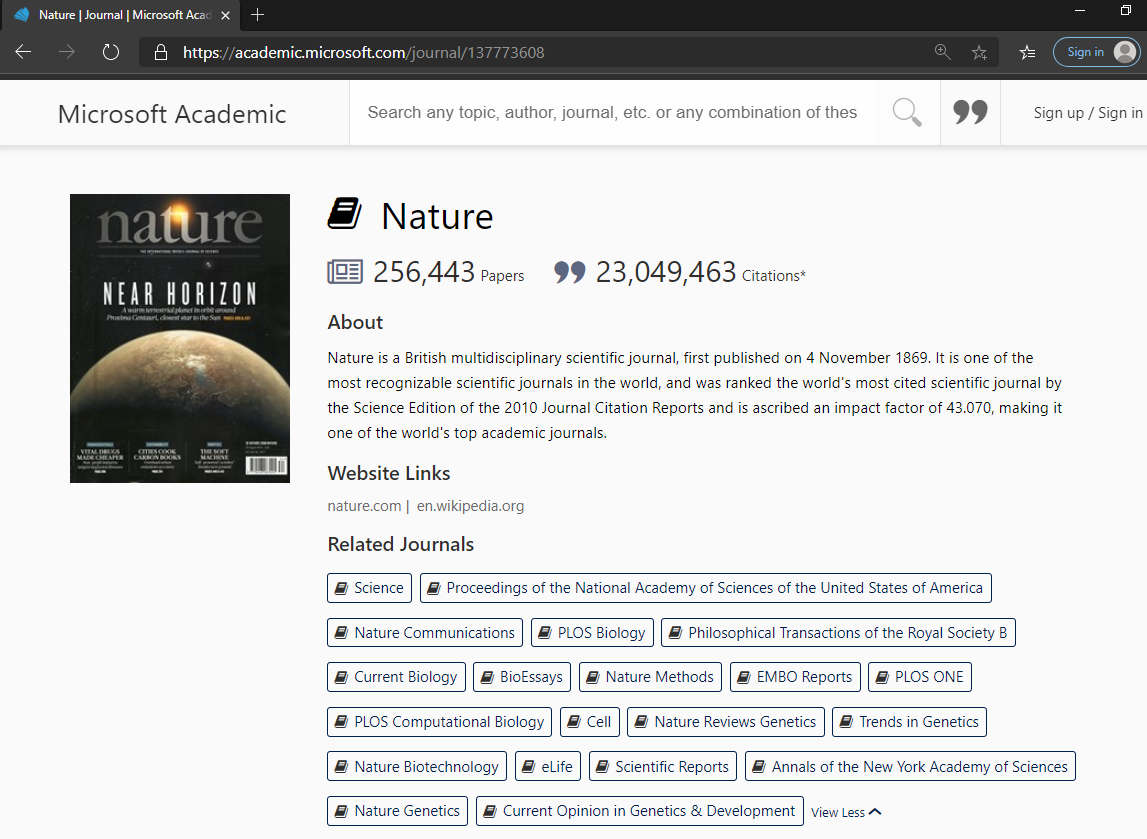Go to Microsoft Academic home logo
The image size is (1147, 839).
click(x=172, y=114)
